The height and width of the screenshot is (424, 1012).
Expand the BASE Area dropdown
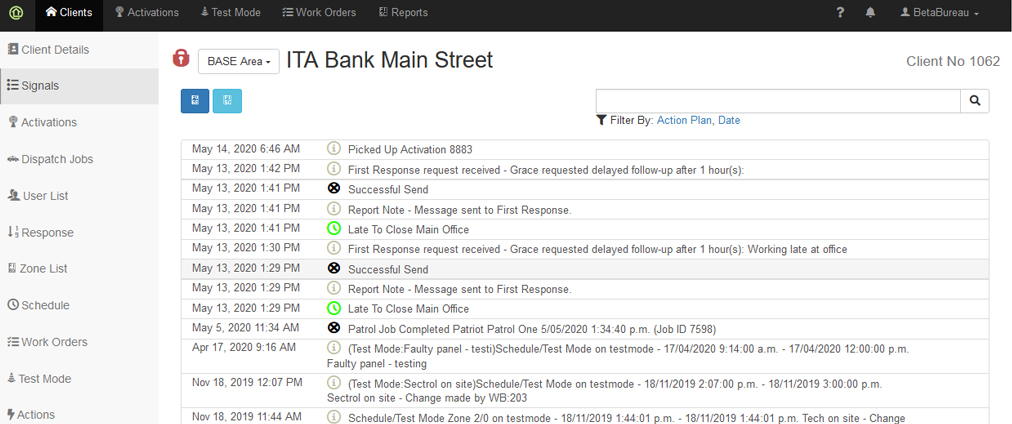click(239, 62)
